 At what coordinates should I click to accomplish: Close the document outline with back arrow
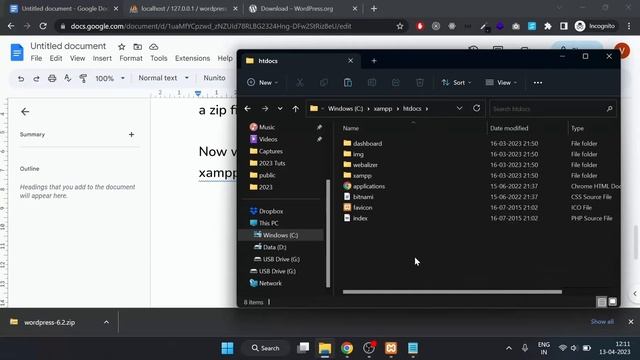point(25,111)
